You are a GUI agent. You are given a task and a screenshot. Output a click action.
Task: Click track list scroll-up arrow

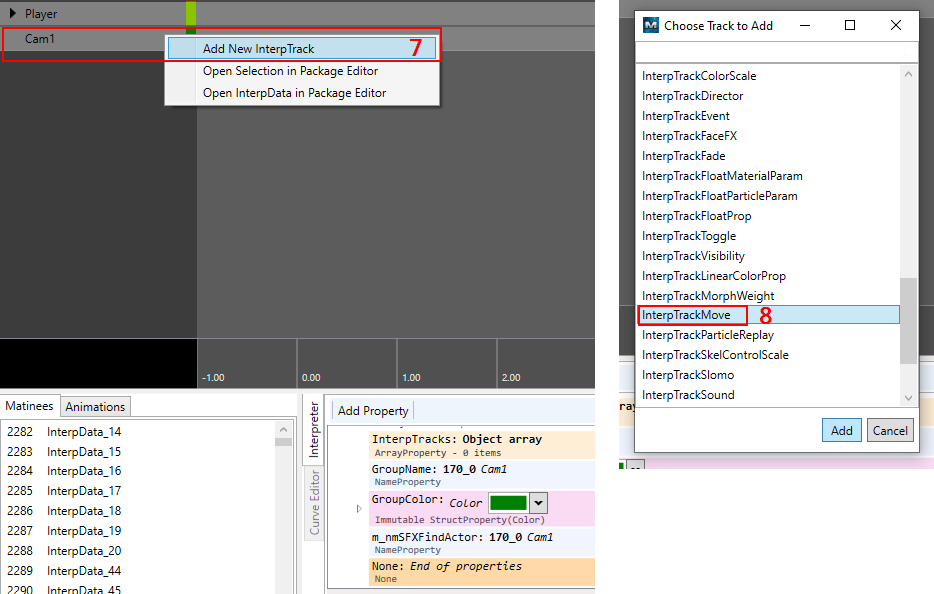pos(908,74)
